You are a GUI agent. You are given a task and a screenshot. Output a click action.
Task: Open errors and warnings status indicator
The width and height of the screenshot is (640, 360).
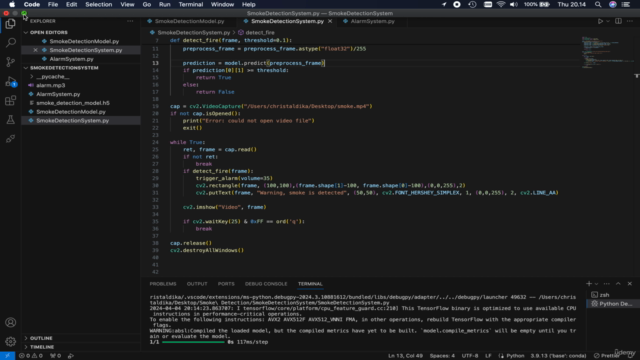pos(31,356)
